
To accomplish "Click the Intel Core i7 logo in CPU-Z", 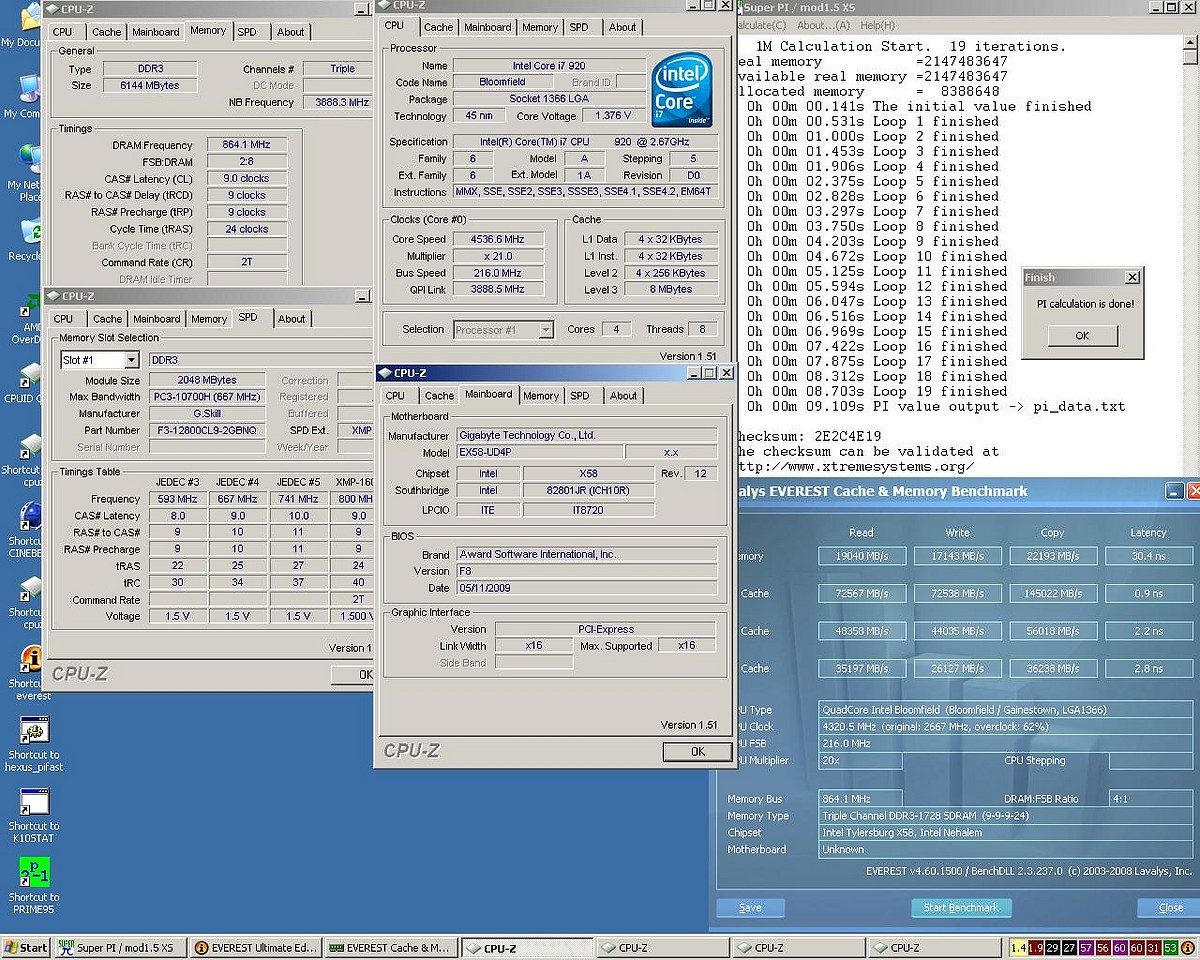I will click(682, 91).
